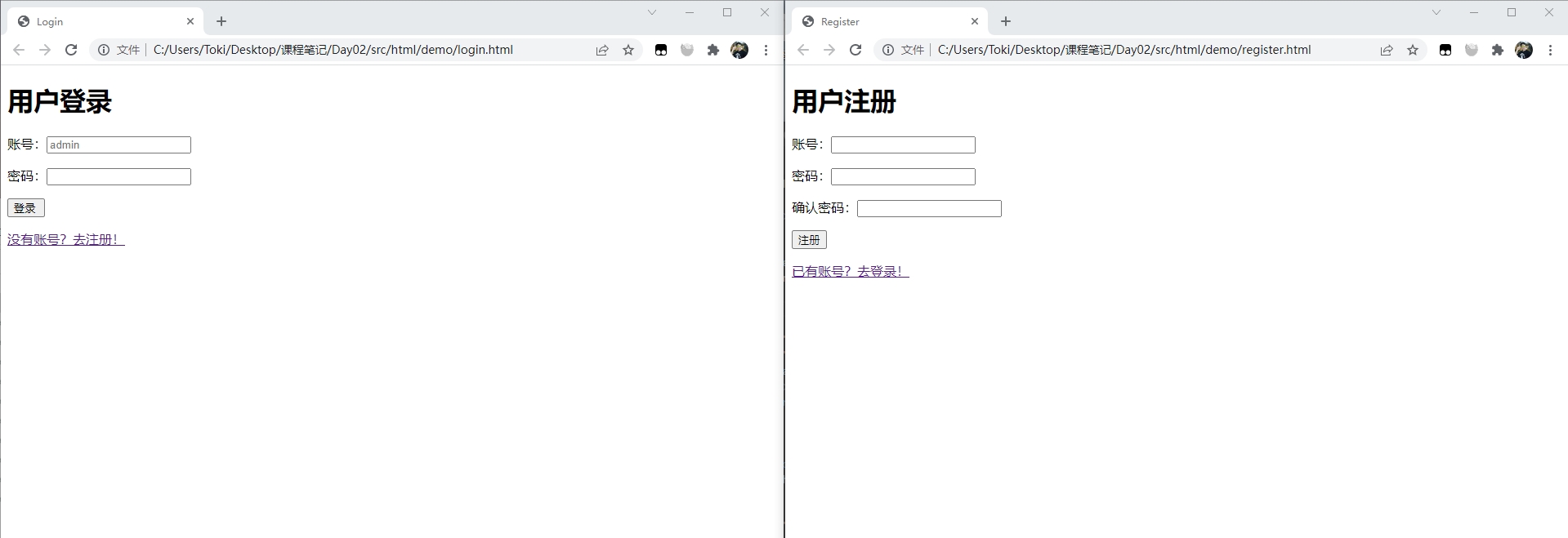Open Extensions puzzle icon in Login window

[713, 50]
